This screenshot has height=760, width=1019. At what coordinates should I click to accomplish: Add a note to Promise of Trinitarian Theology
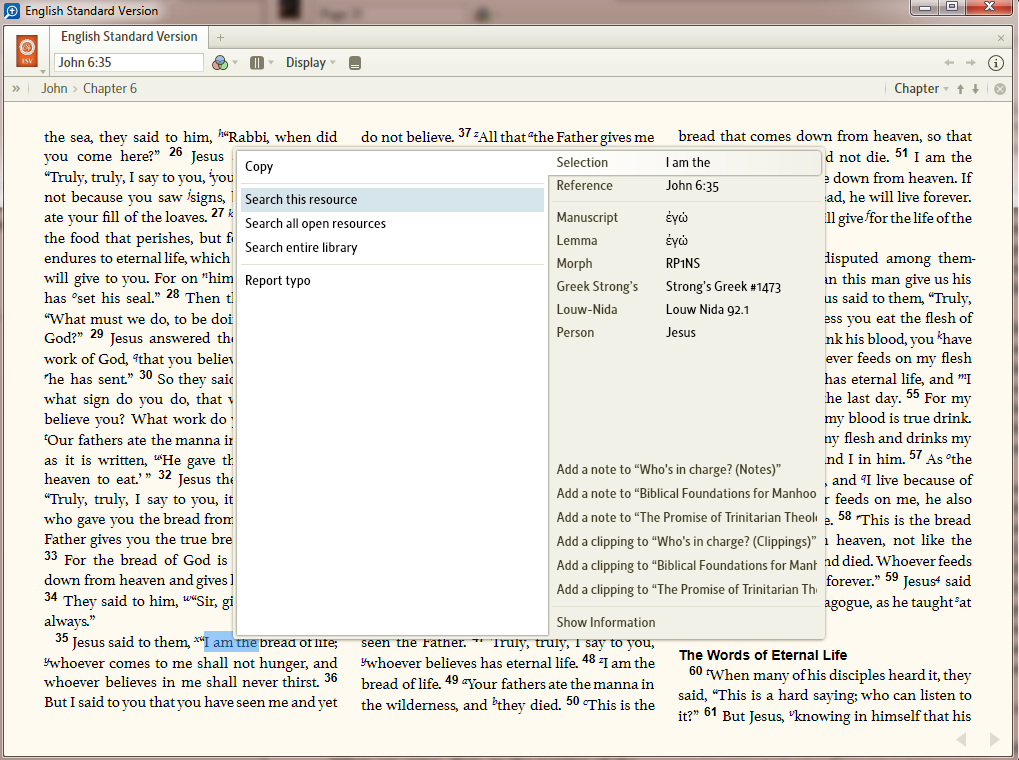[687, 518]
